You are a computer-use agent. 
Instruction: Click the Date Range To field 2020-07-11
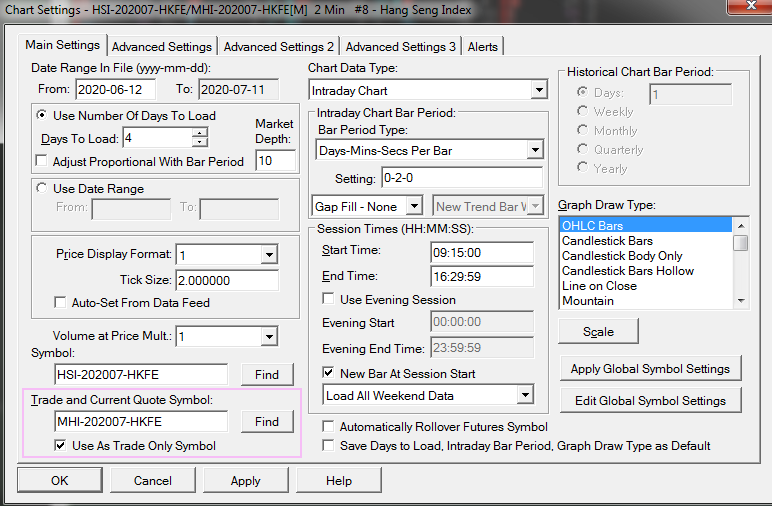pyautogui.click(x=238, y=90)
